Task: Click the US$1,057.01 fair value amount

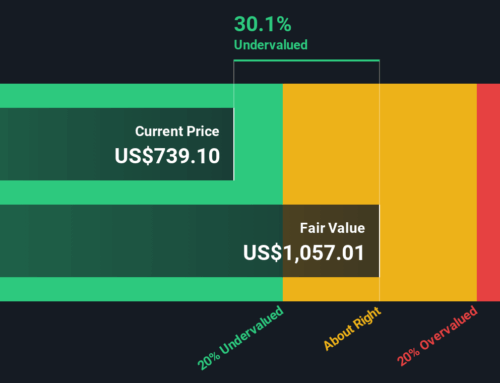Action: pyautogui.click(x=304, y=253)
